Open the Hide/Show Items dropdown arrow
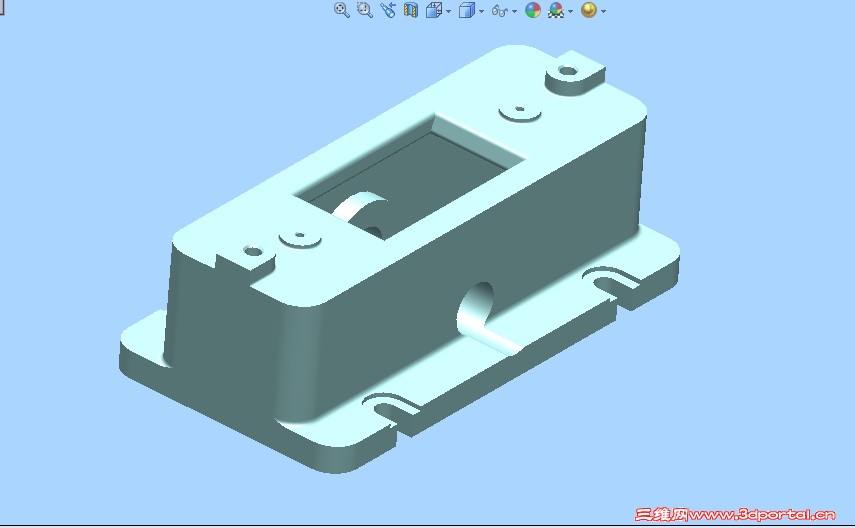Screen dimensions: 855x528 coord(515,11)
